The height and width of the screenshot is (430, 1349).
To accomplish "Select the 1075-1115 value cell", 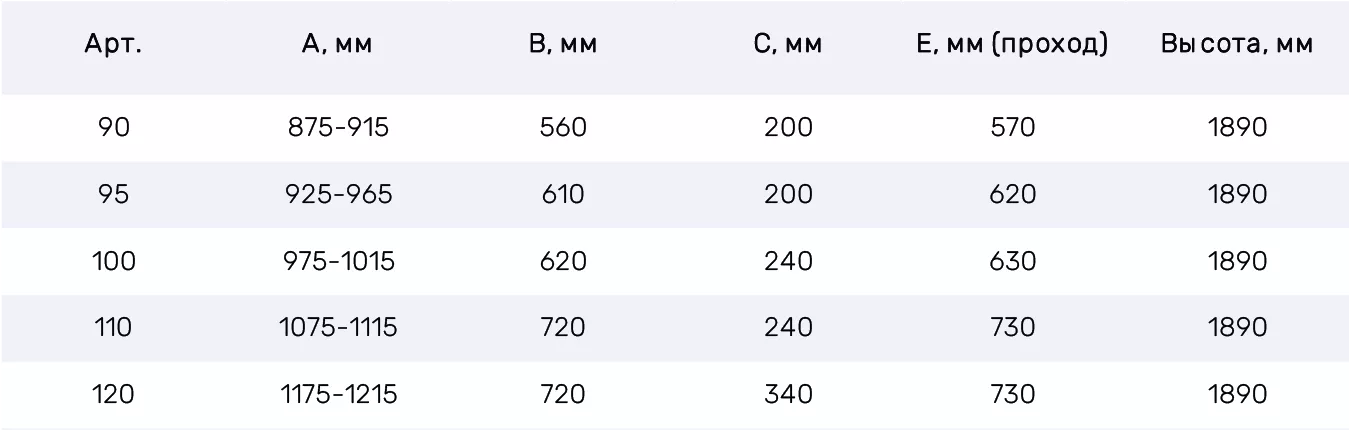I will click(x=338, y=327).
